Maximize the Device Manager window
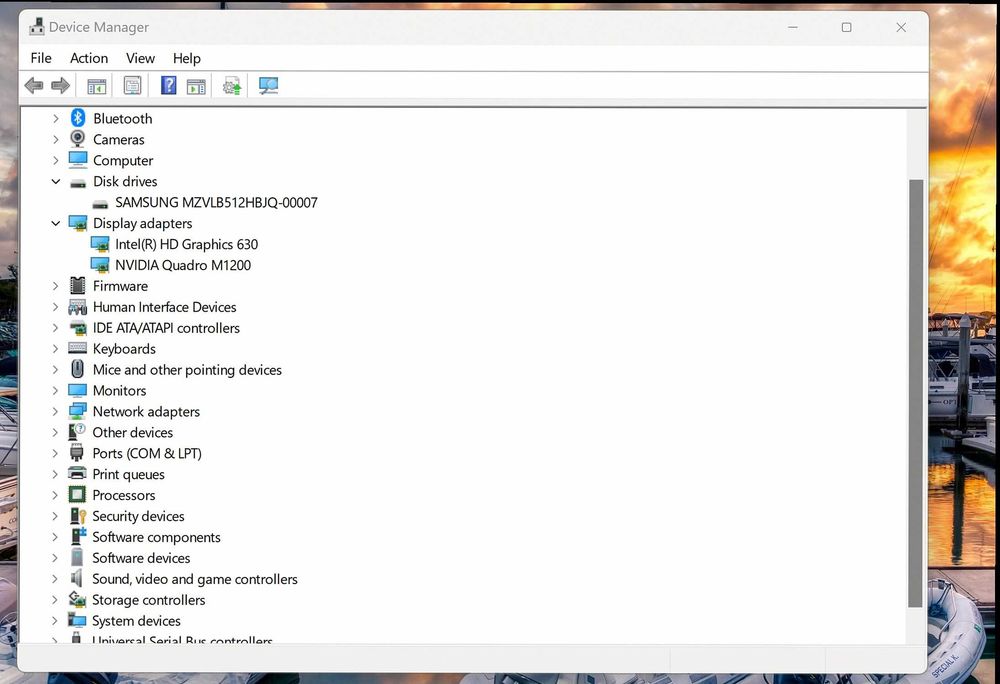 (846, 27)
